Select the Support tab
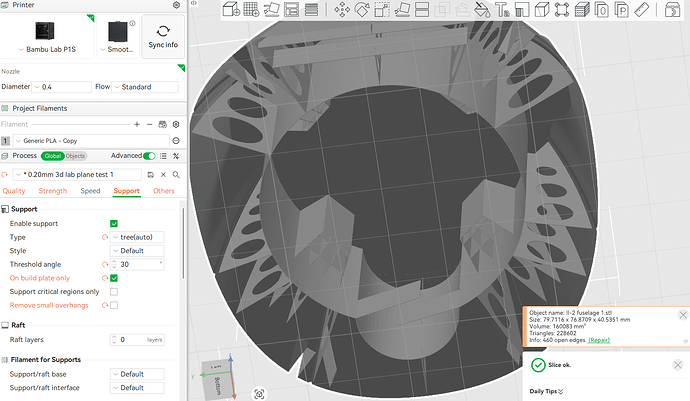Image resolution: width=690 pixels, height=401 pixels. pos(127,191)
